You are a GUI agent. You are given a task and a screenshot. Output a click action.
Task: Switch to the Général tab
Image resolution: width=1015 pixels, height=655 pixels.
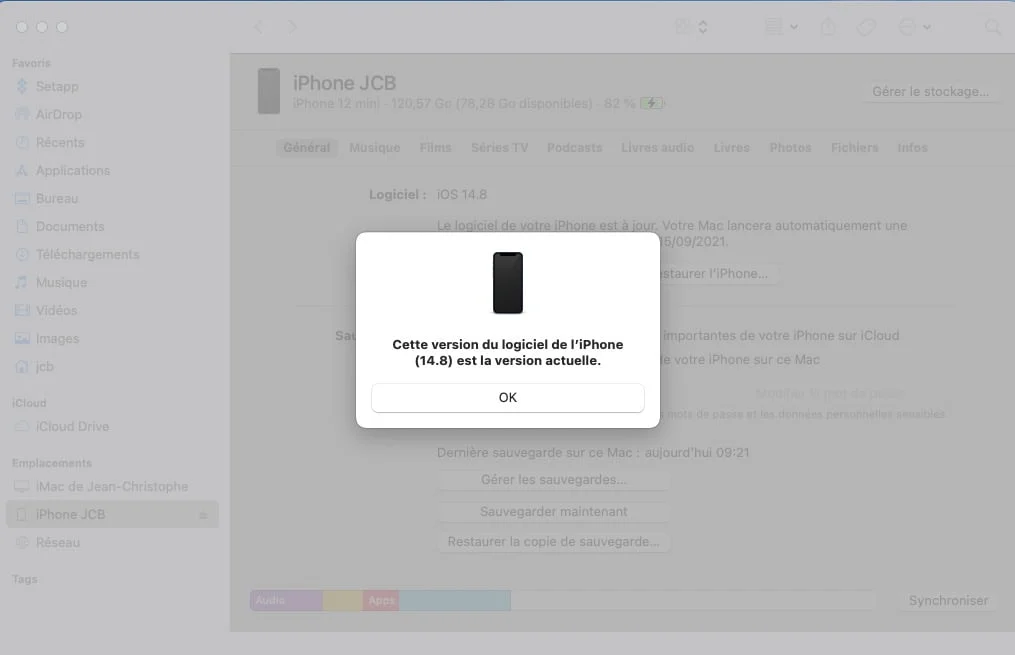tap(307, 148)
